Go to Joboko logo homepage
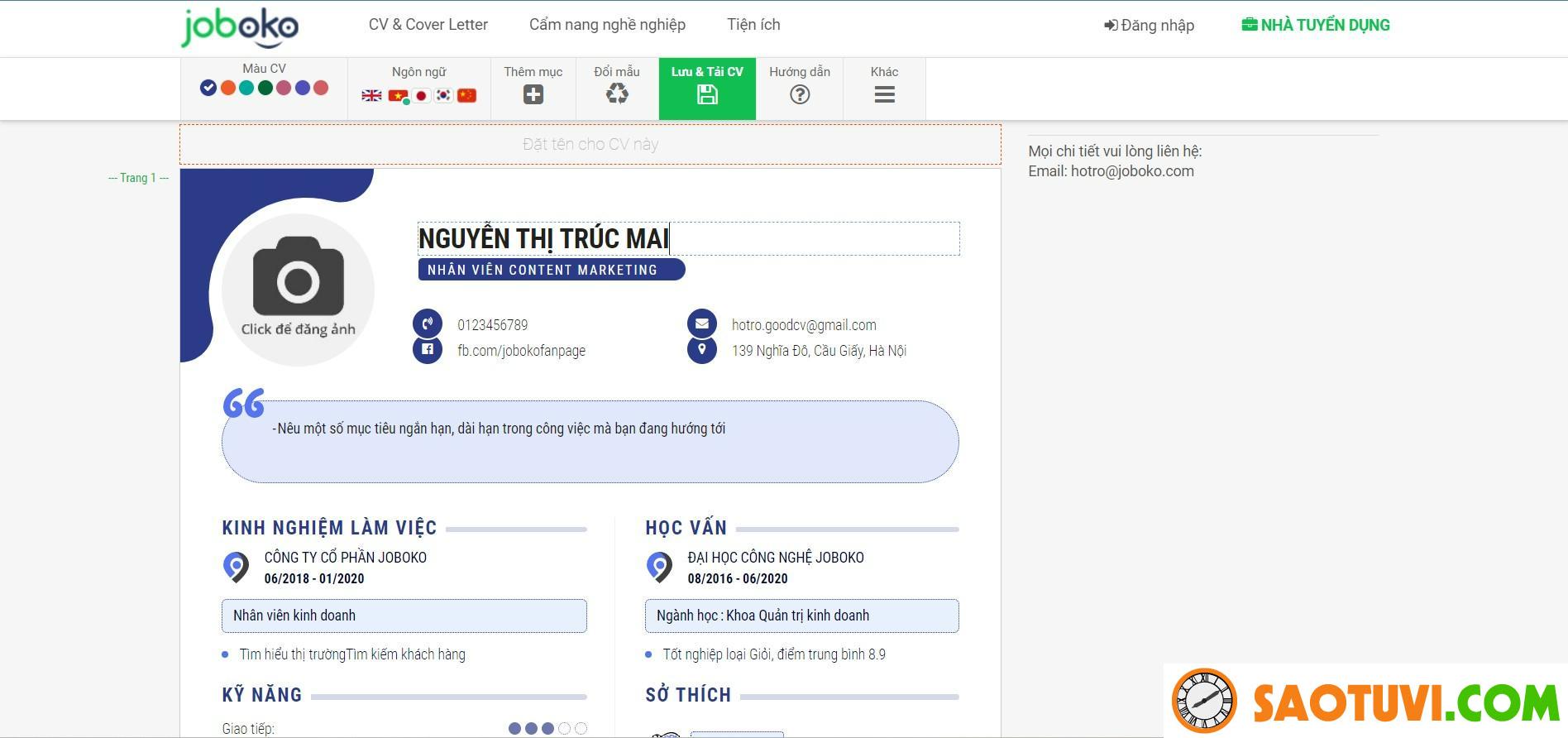The height and width of the screenshot is (738, 1568). click(240, 27)
